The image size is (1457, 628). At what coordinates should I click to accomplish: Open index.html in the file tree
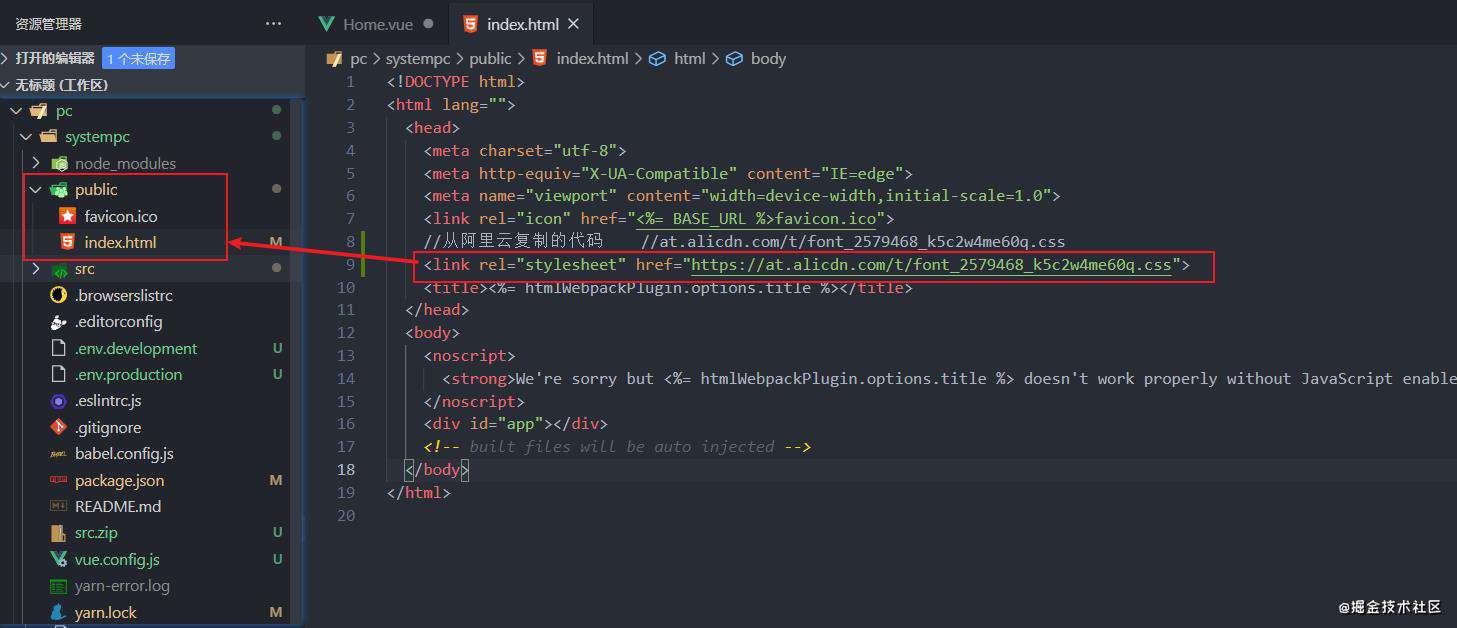[120, 242]
